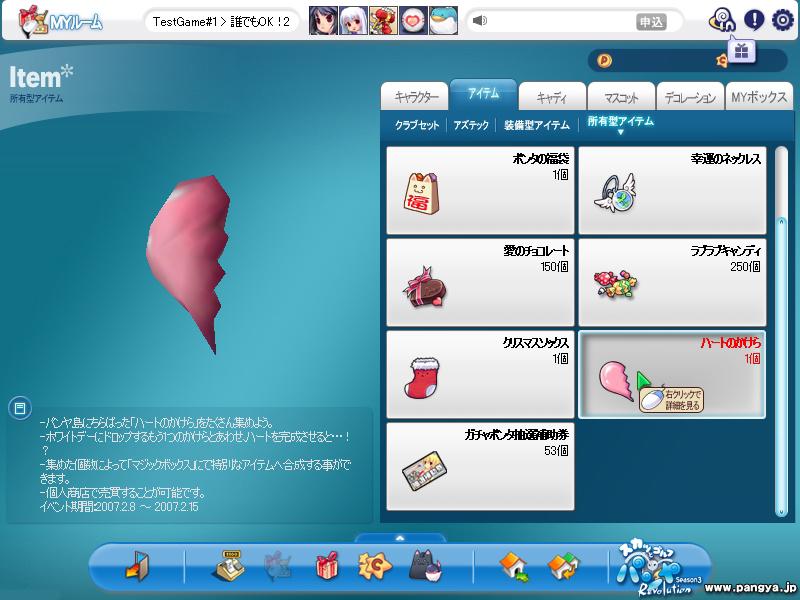Select the 幸運のネックレス winged necklace icon
The height and width of the screenshot is (600, 800).
[x=616, y=192]
